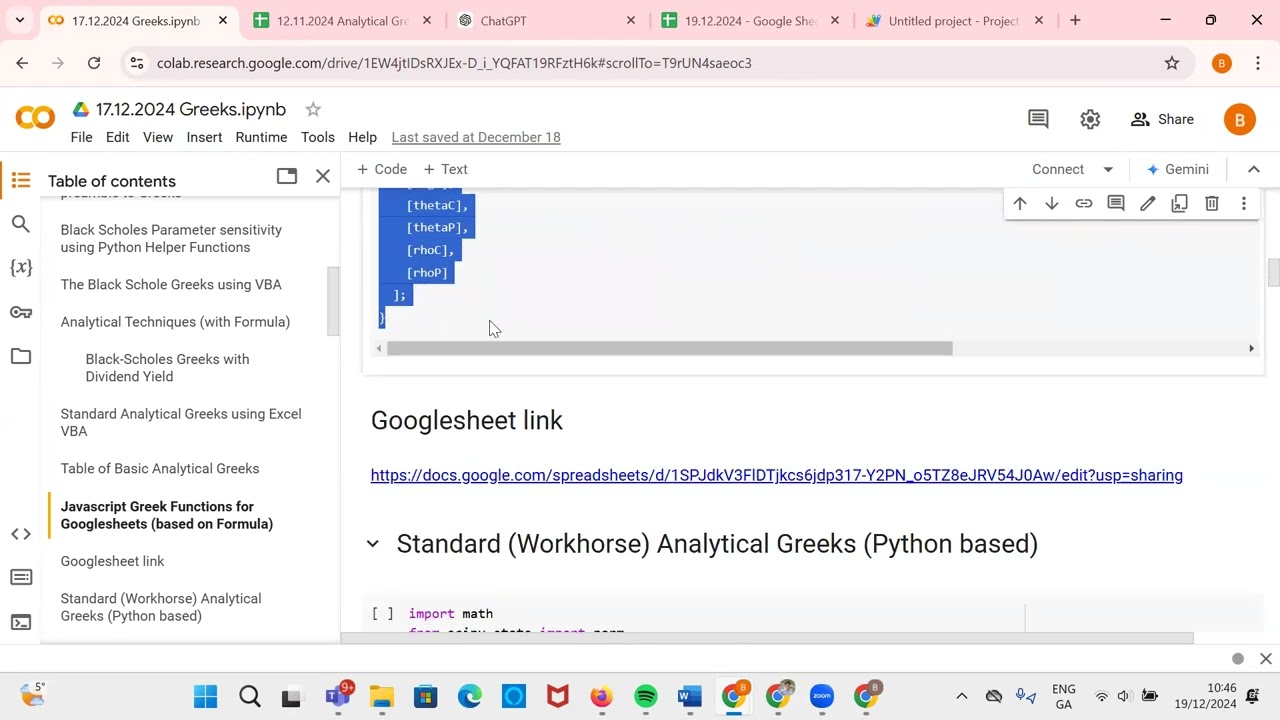1280x720 pixels.
Task: Go to The Black Schole Greeks using VBA
Action: pyautogui.click(x=171, y=285)
